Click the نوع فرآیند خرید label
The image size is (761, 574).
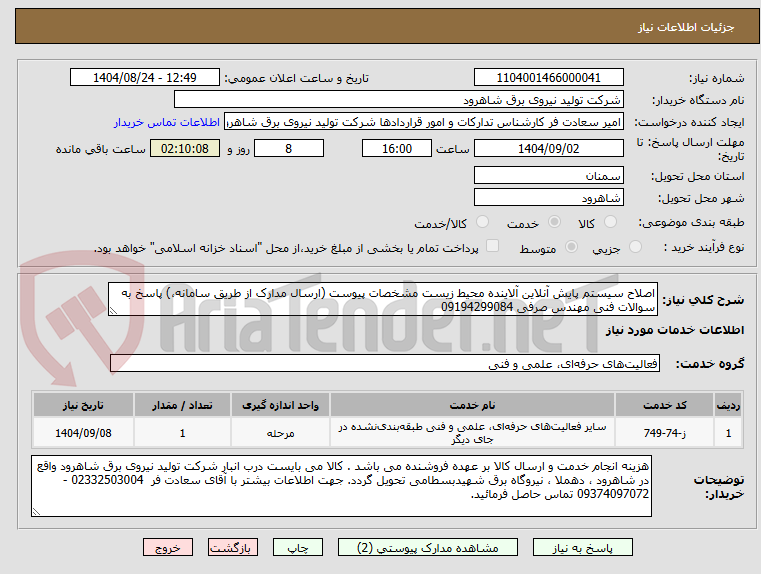pos(704,247)
